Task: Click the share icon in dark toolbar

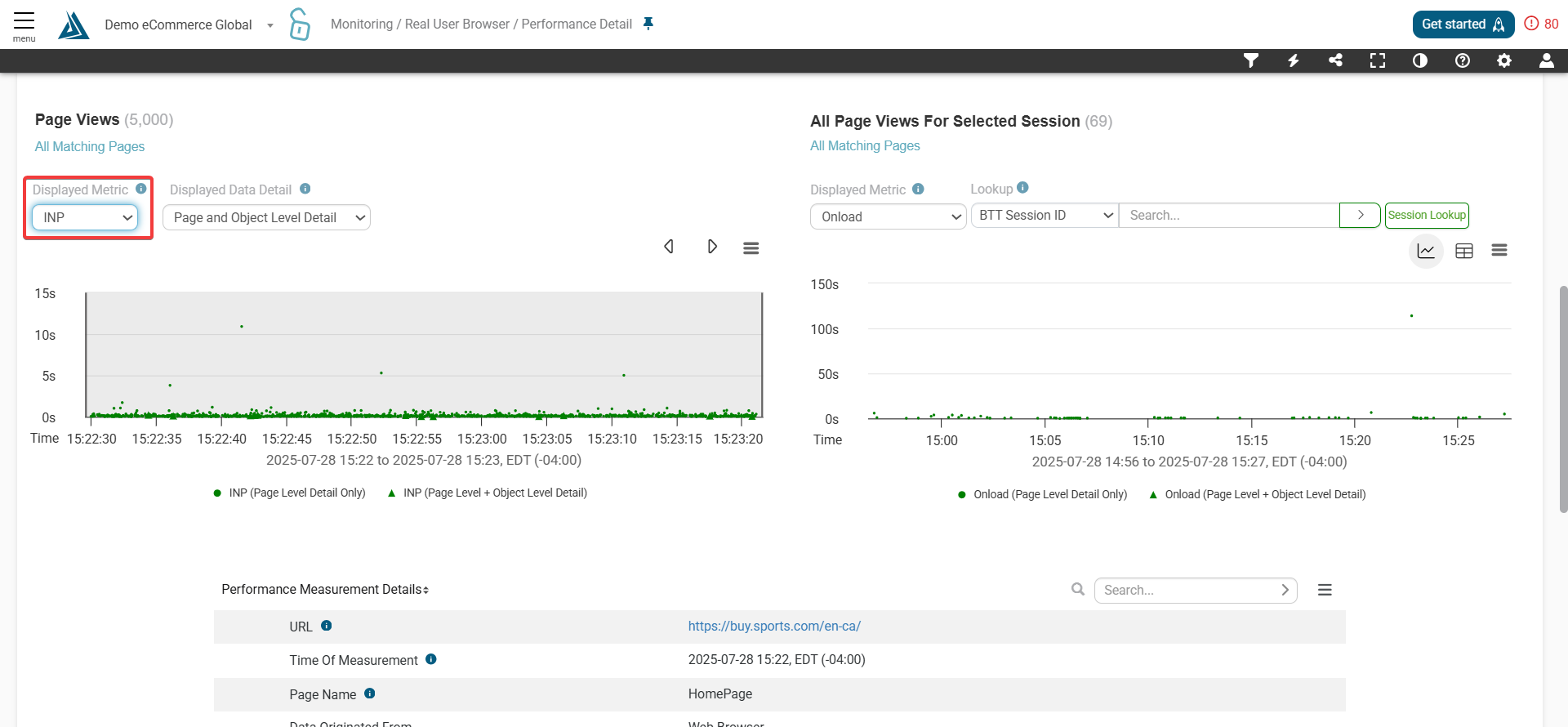Action: (x=1335, y=60)
